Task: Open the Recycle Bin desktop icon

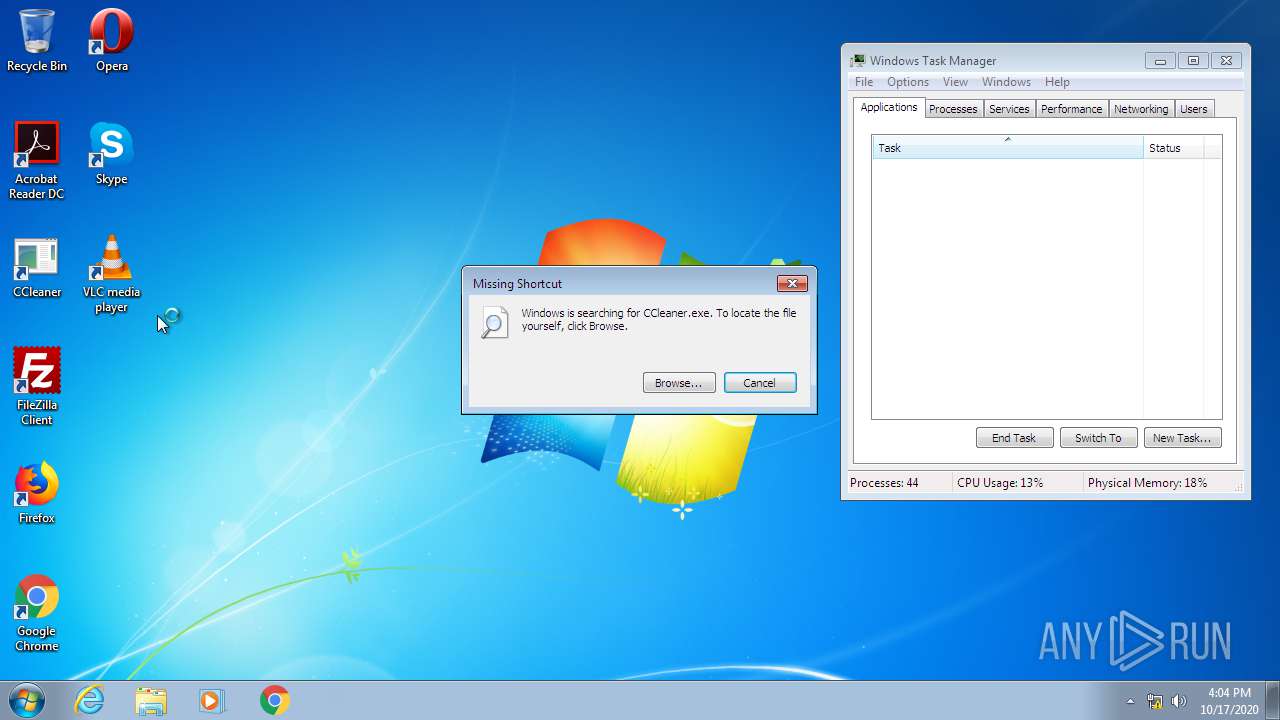Action: point(37,40)
